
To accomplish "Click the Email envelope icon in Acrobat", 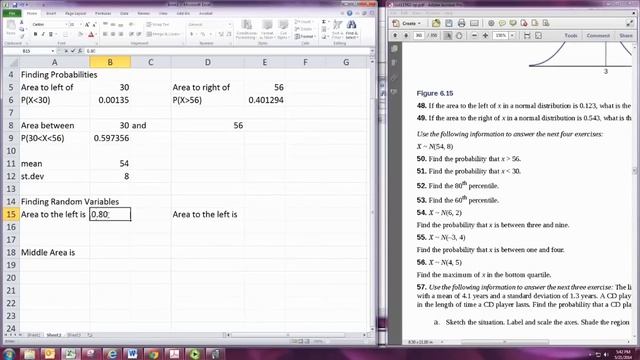I will tap(474, 23).
